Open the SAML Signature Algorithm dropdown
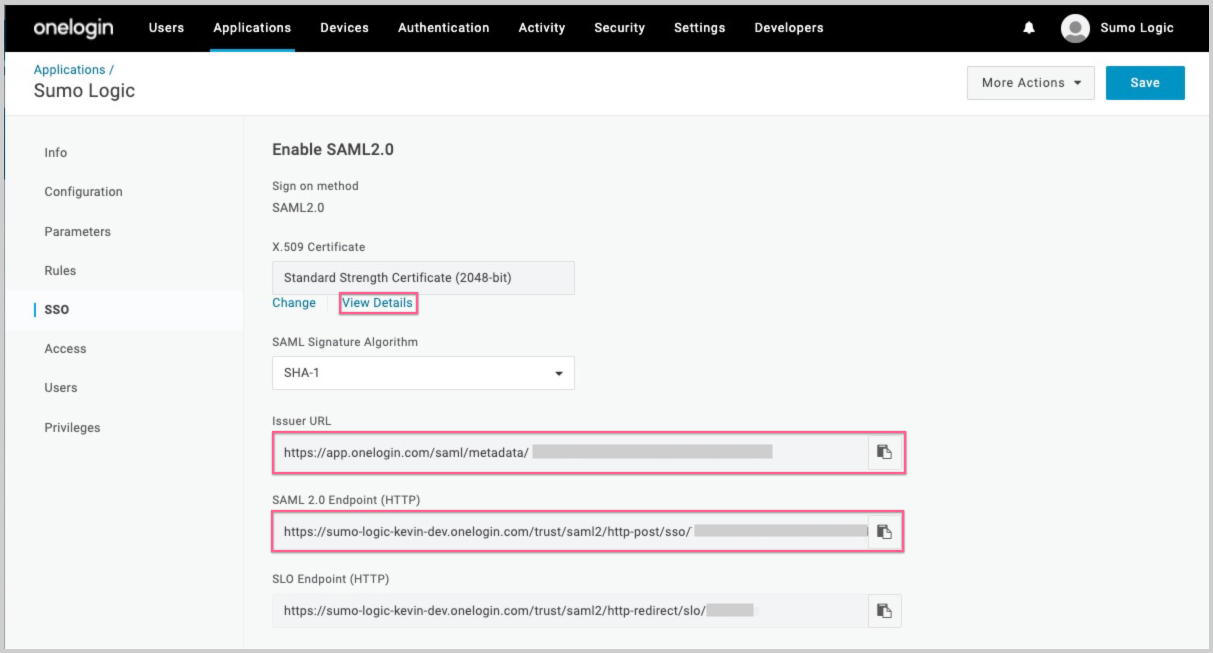The image size is (1213, 653). 423,373
